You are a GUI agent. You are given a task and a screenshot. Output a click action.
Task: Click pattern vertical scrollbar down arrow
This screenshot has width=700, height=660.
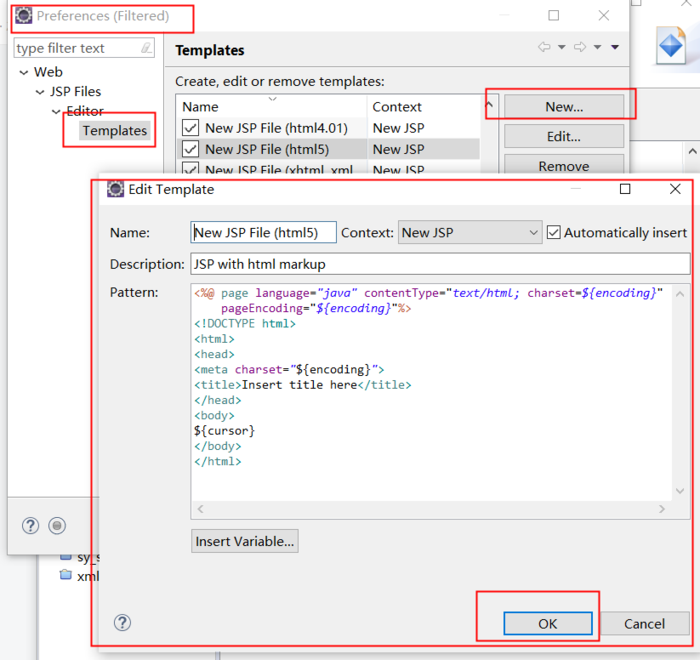pos(680,491)
